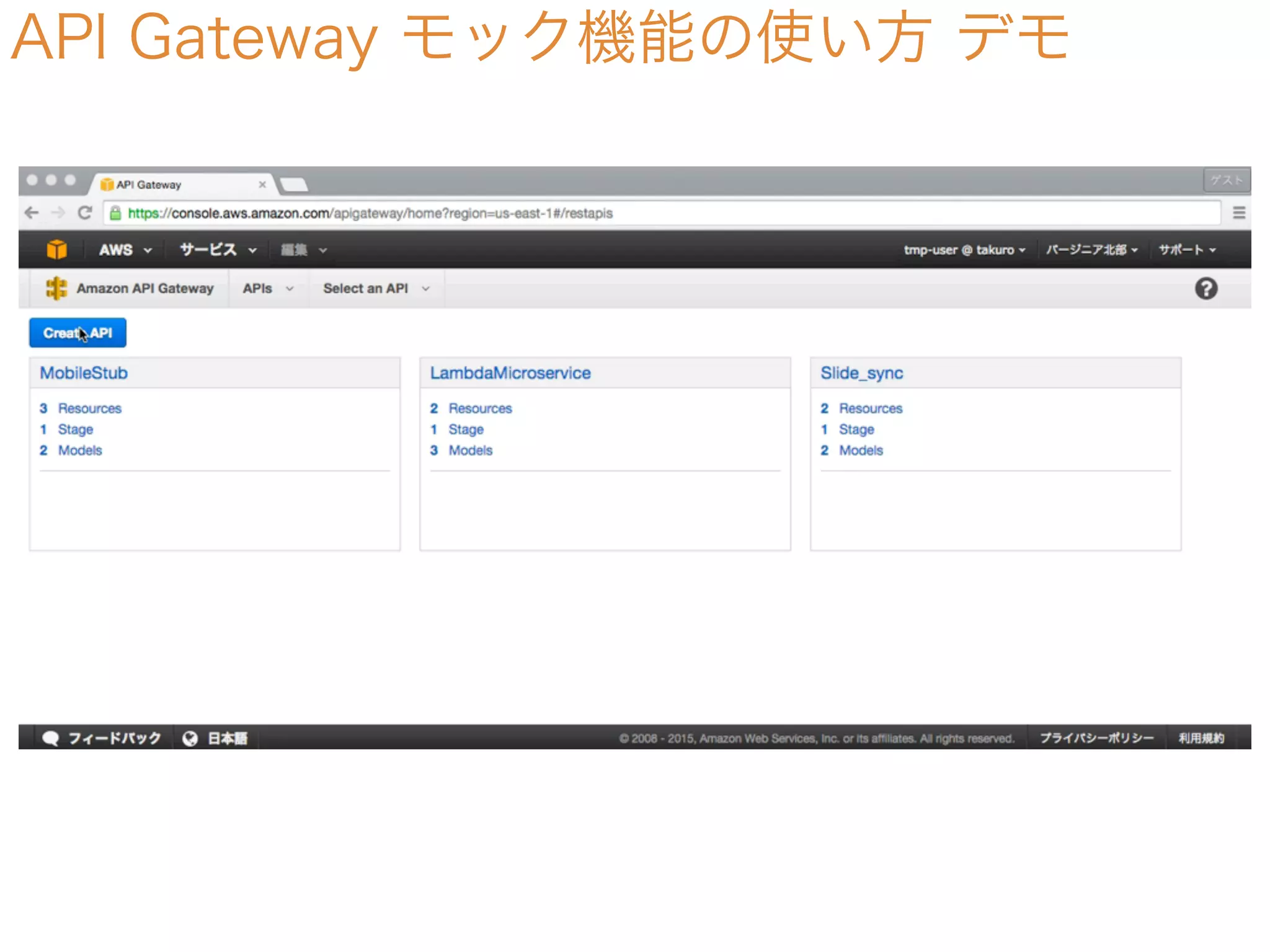
Task: Open tmp-user @ takuro account menu
Action: point(964,250)
